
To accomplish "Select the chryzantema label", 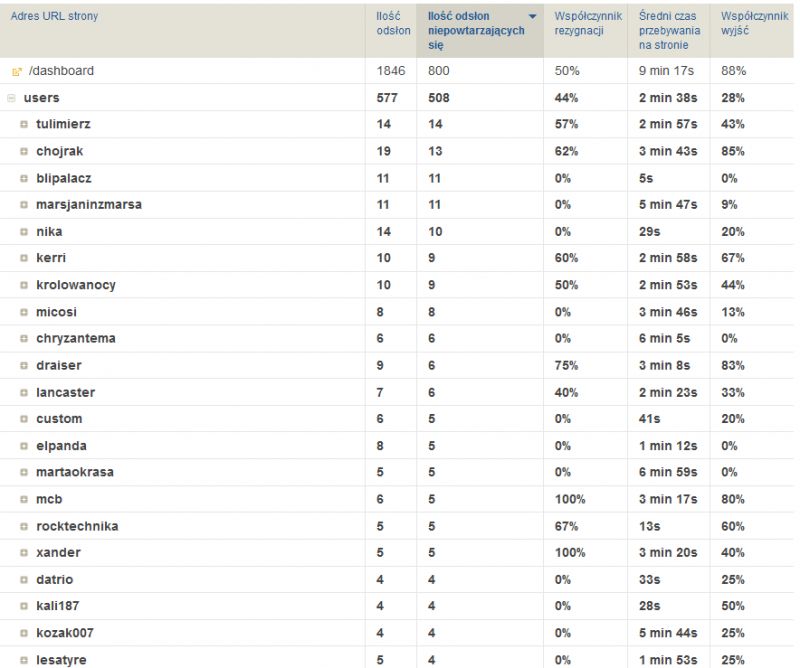I will tap(76, 338).
